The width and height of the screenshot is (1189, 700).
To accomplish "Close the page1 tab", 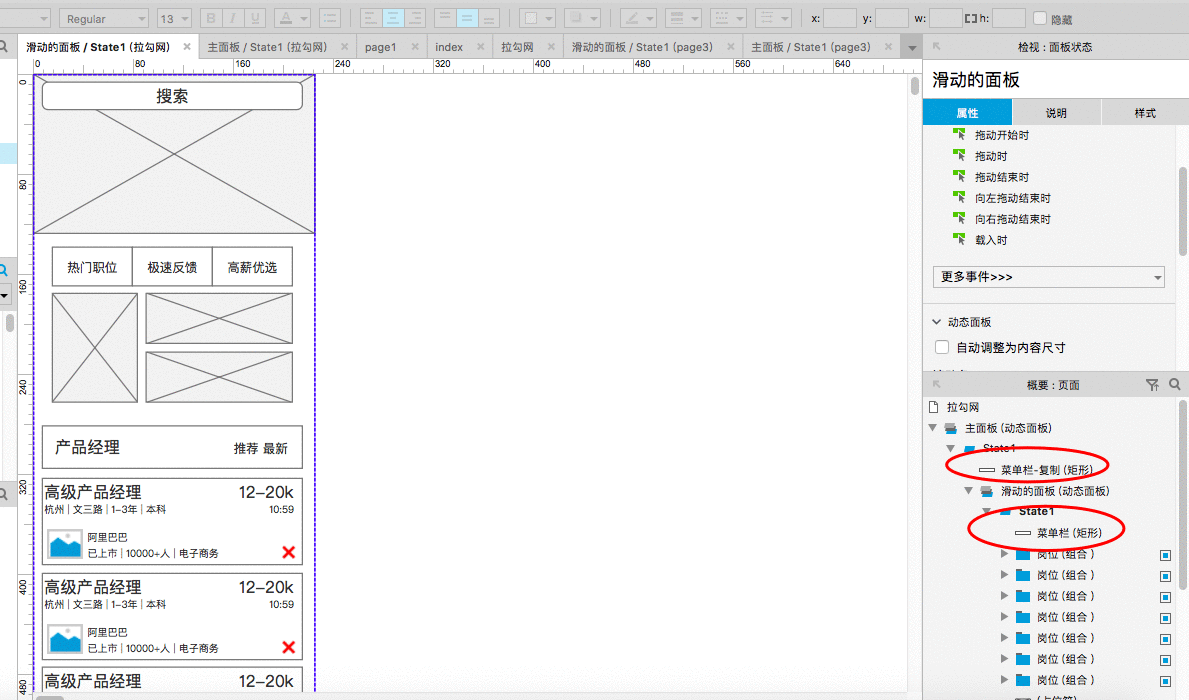I will point(415,47).
